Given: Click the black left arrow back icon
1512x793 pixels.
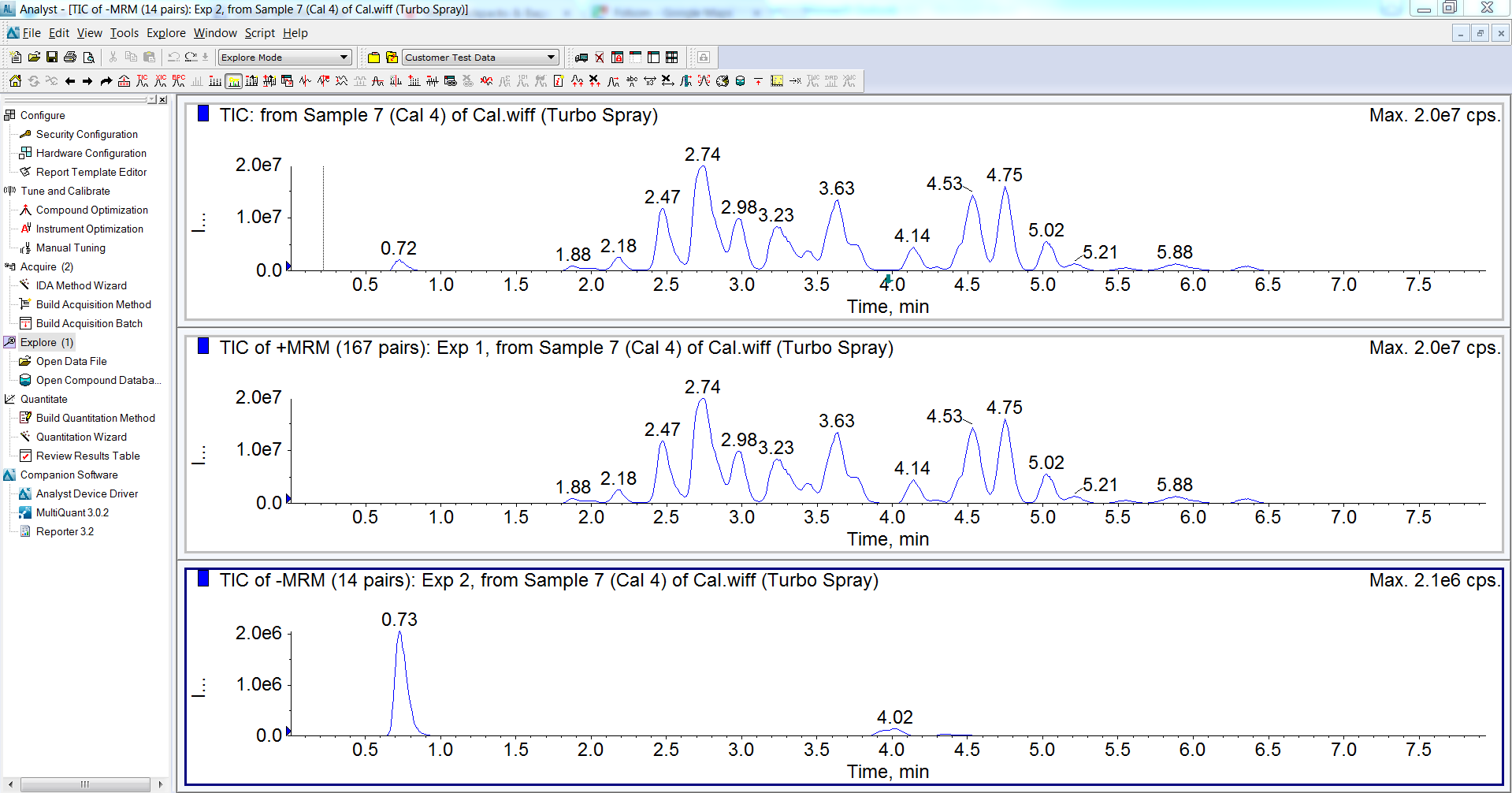Looking at the screenshot, I should (70, 81).
